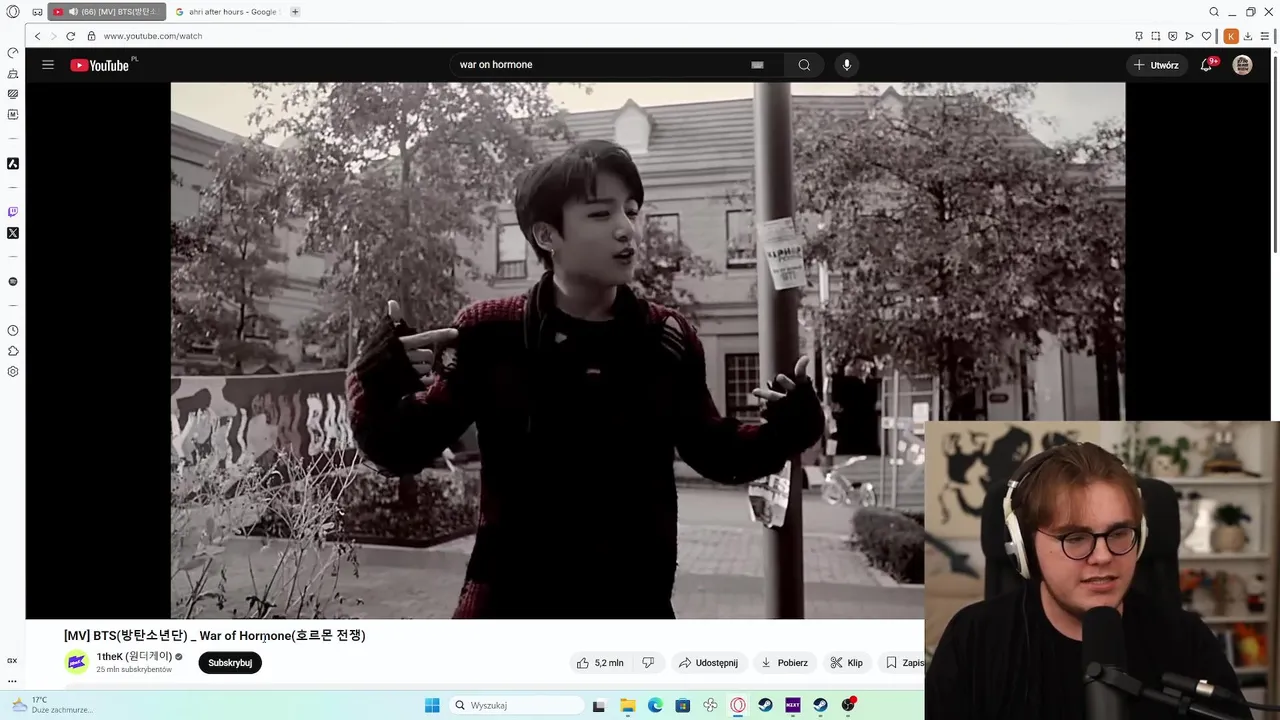This screenshot has height=720, width=1280.
Task: Open the Aria AI sidebar icon
Action: [x=13, y=163]
